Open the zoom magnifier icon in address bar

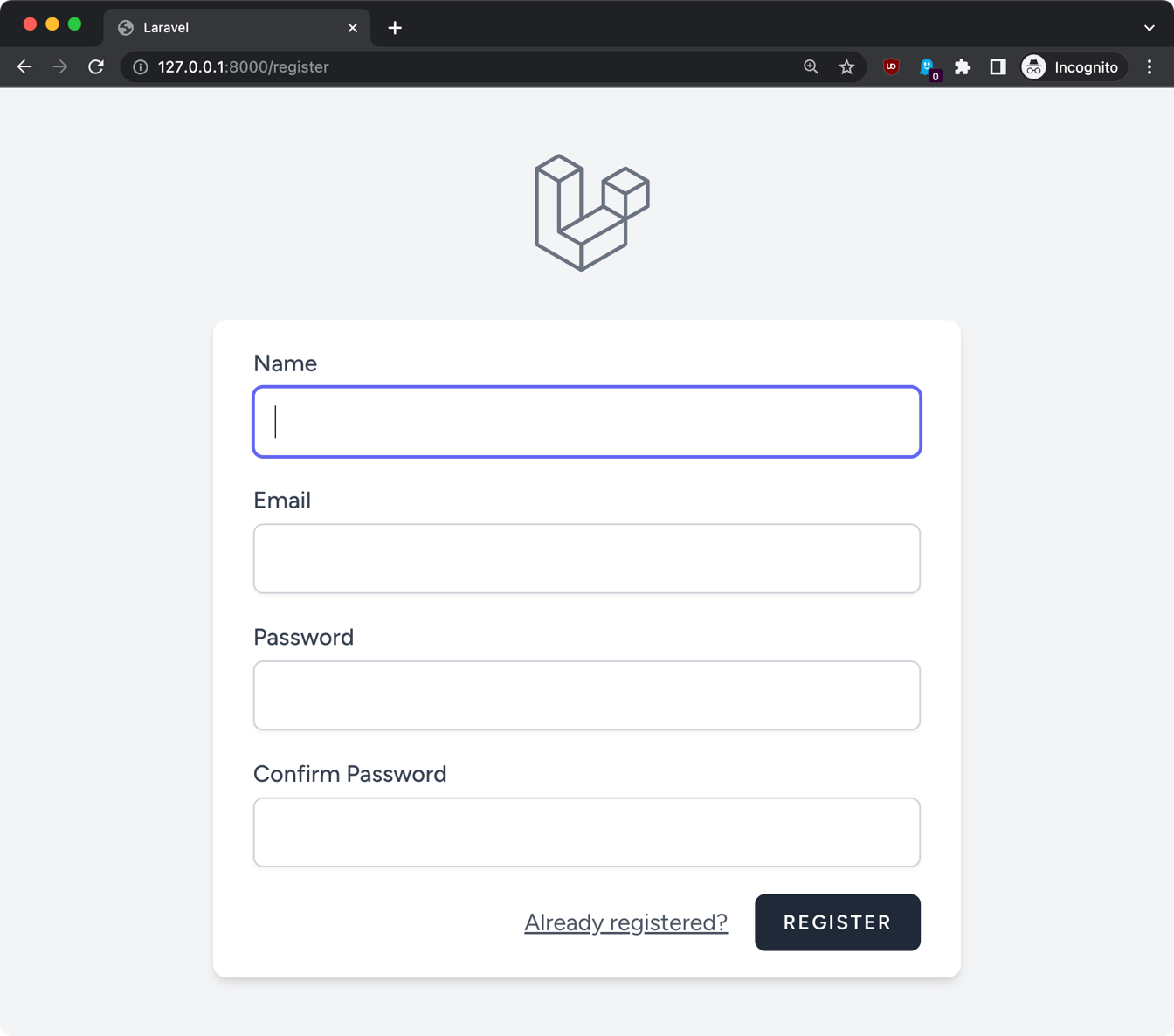coord(811,67)
